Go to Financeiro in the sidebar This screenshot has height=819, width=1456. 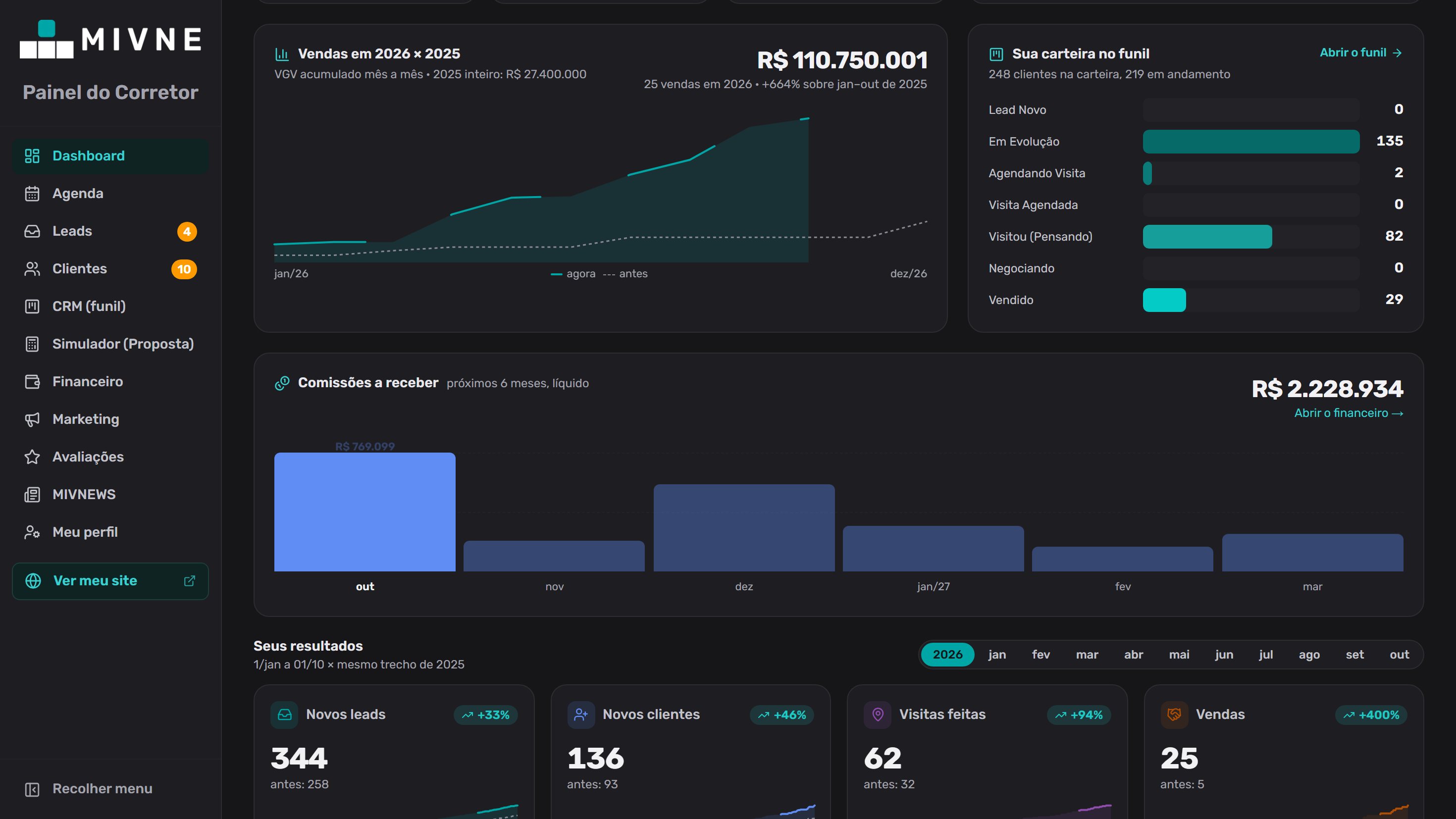point(110,382)
